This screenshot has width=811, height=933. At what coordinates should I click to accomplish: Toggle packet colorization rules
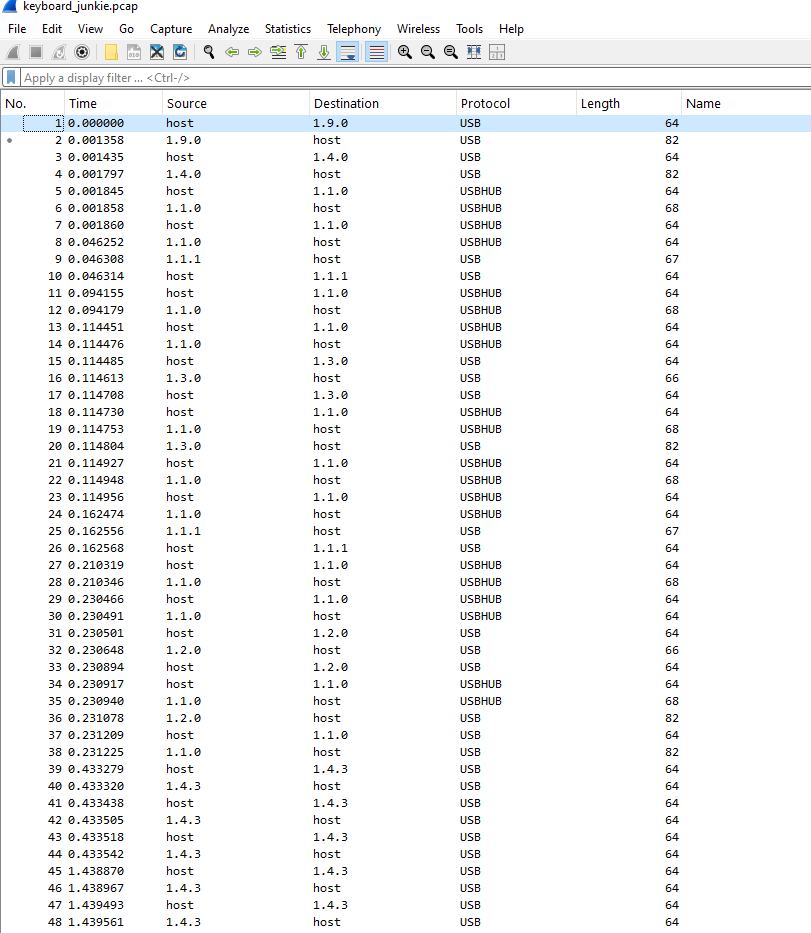377,52
